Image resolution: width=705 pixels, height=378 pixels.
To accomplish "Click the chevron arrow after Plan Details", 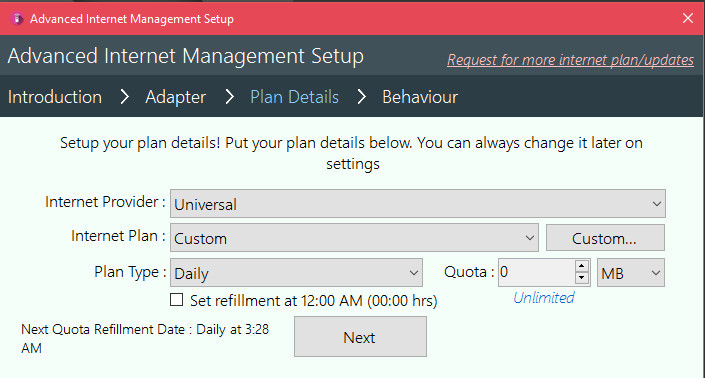I will point(361,97).
